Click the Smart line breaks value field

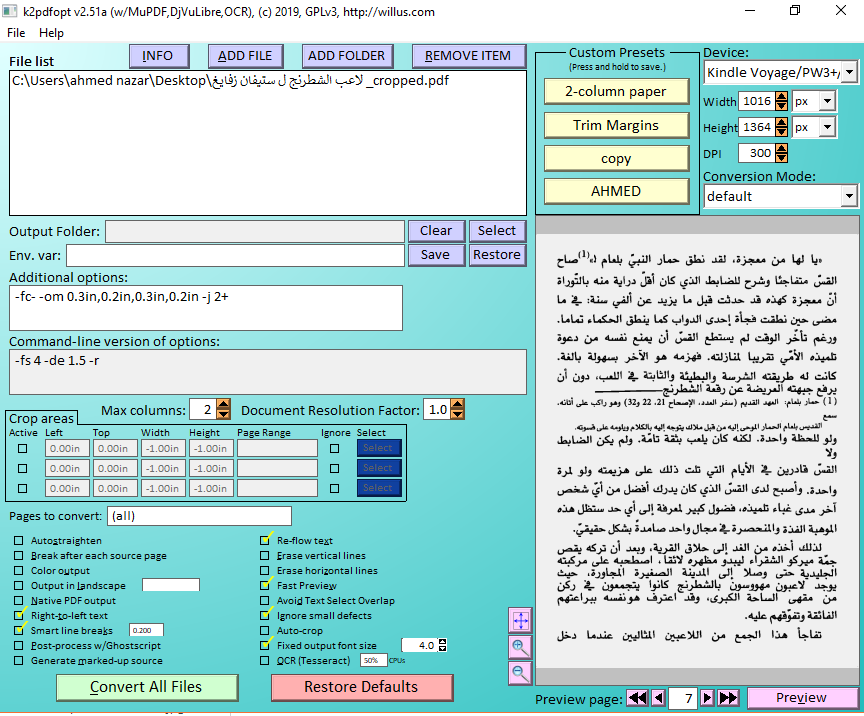click(x=146, y=630)
